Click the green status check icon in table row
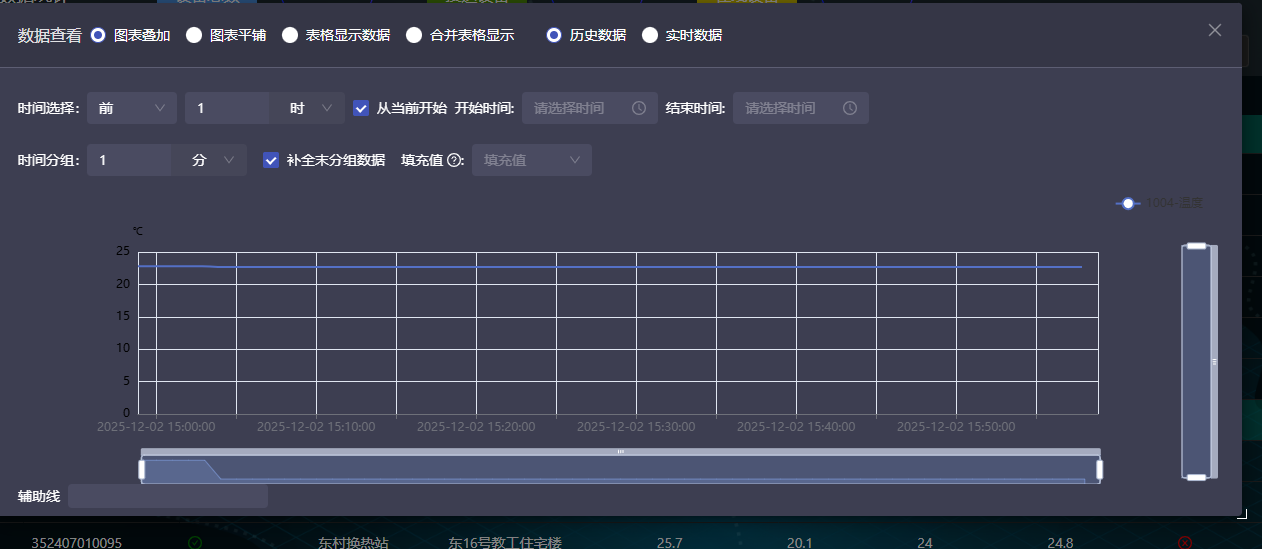The width and height of the screenshot is (1262, 549). click(x=195, y=543)
